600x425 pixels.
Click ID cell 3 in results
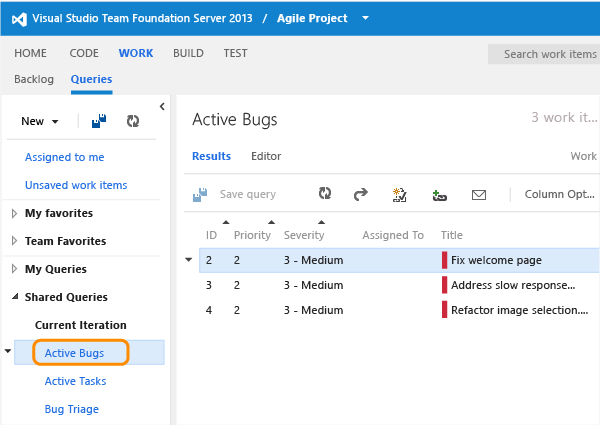[209, 285]
